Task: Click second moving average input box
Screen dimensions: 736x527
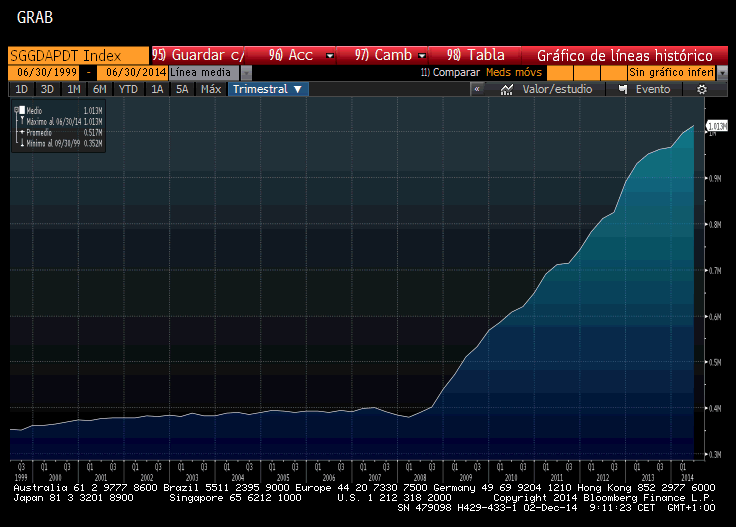Action: click(587, 73)
